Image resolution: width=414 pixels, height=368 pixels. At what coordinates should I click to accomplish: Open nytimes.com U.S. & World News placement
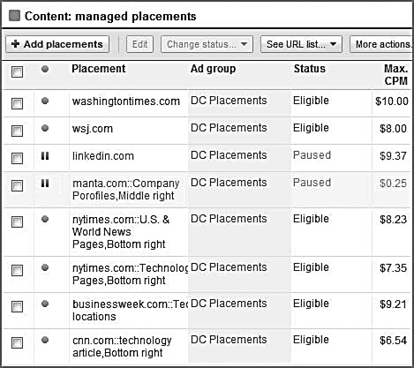[x=121, y=232]
